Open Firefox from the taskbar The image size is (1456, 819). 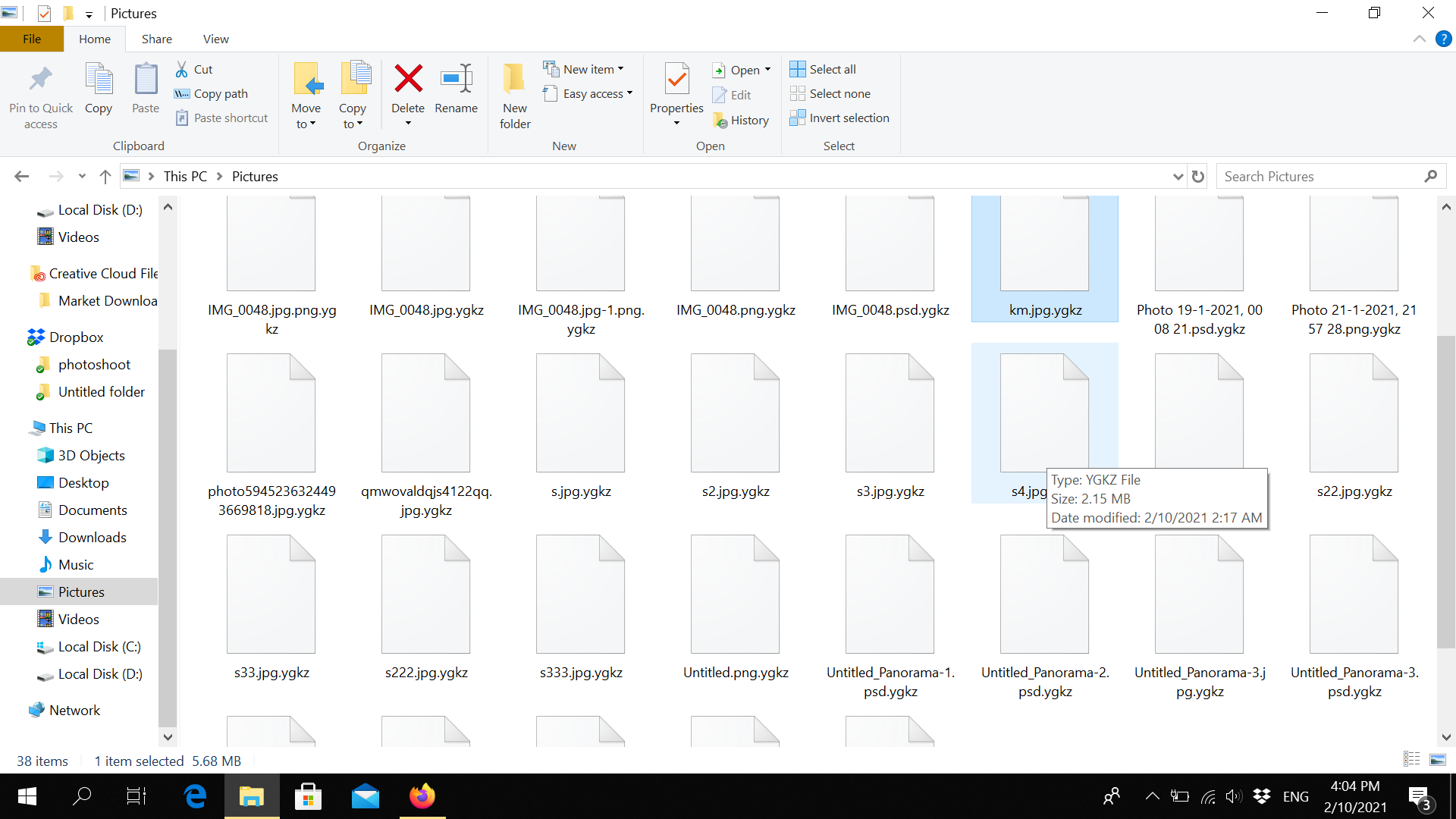(x=422, y=796)
